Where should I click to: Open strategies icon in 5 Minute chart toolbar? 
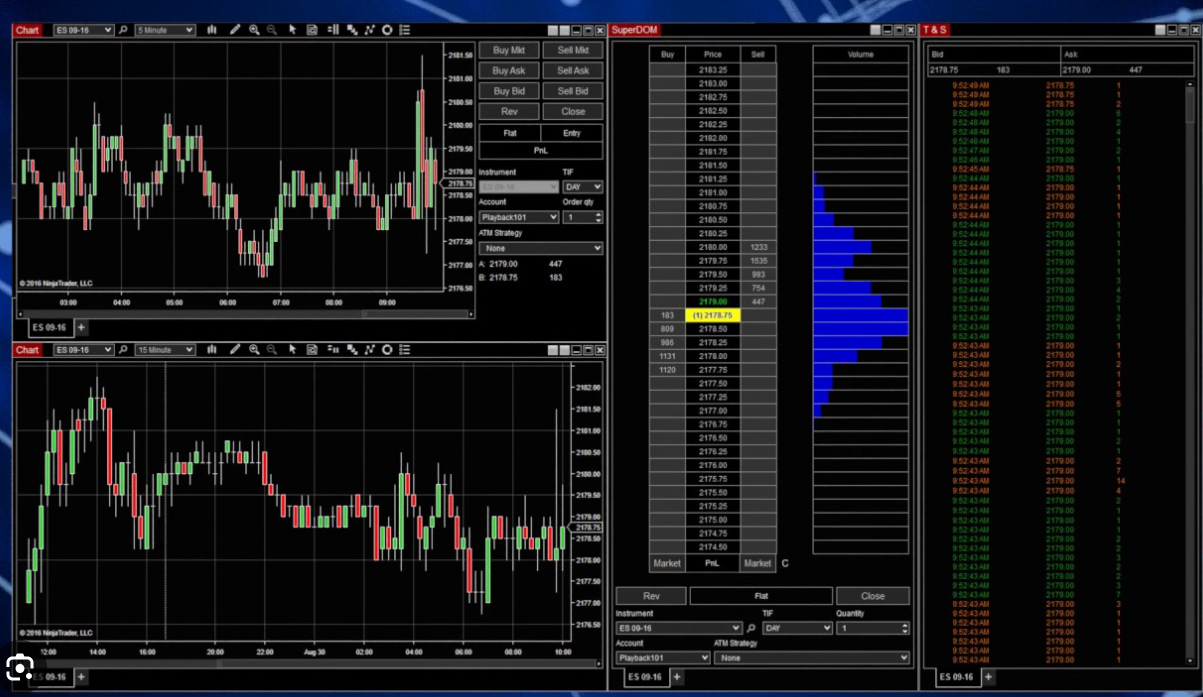click(369, 30)
